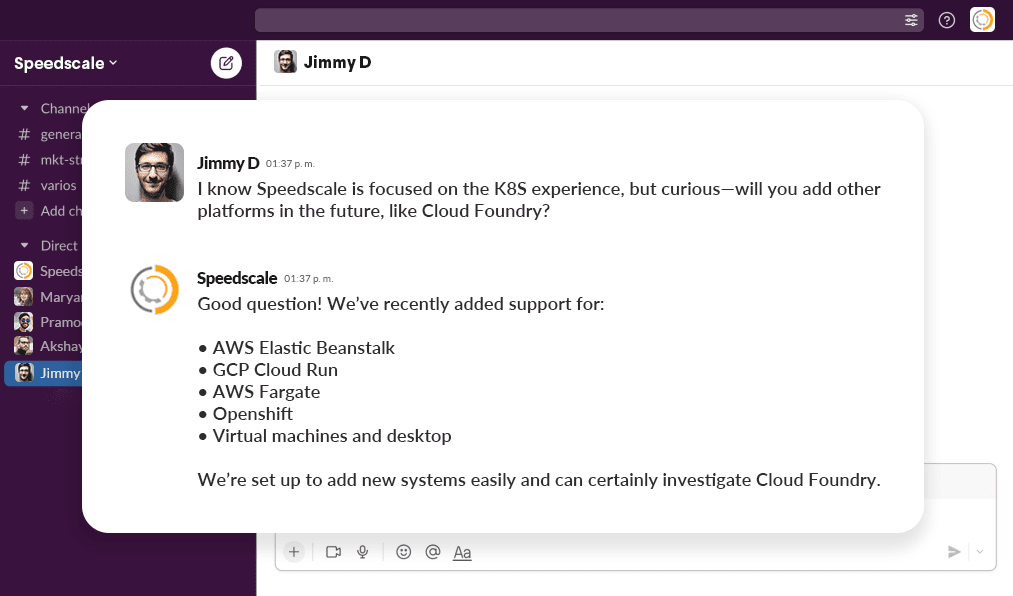Click 'Virtual machines and desktop' text
Viewport: 1013px width, 596px height.
pos(332,436)
